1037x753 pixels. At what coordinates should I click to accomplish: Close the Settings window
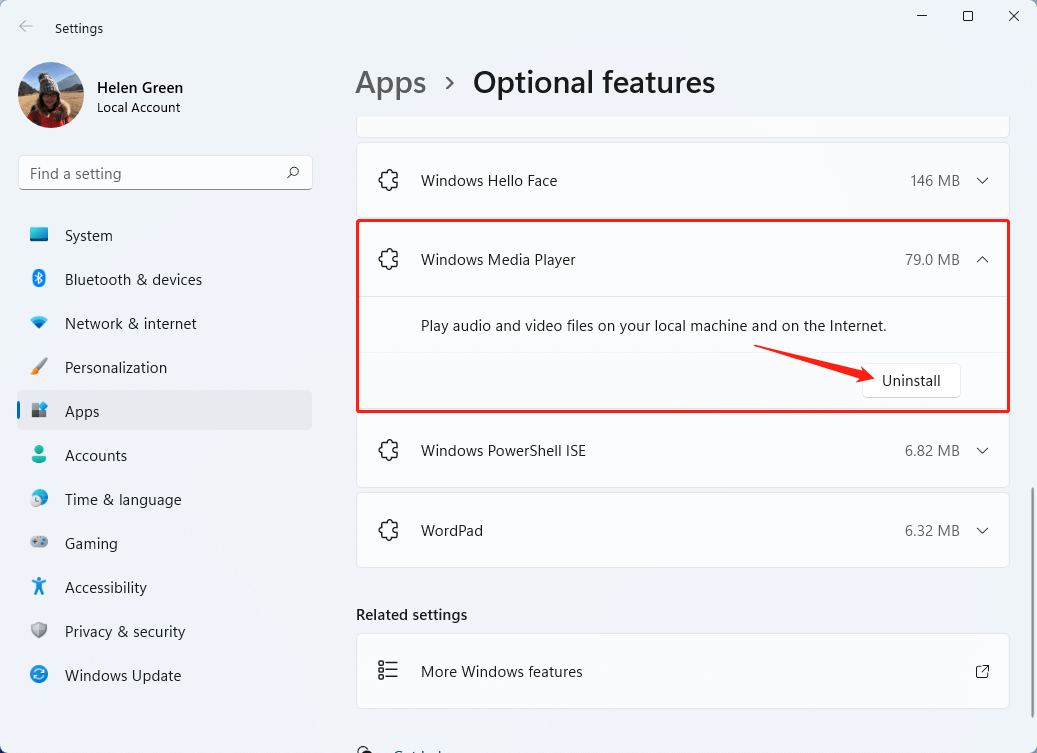[1013, 16]
